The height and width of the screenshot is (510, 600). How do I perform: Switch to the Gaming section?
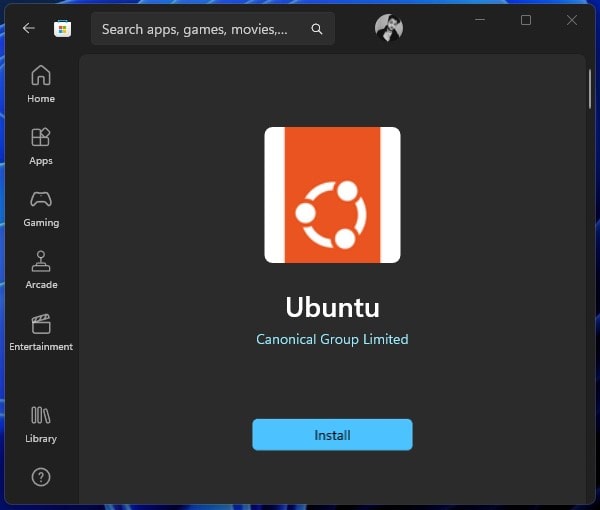pyautogui.click(x=41, y=209)
